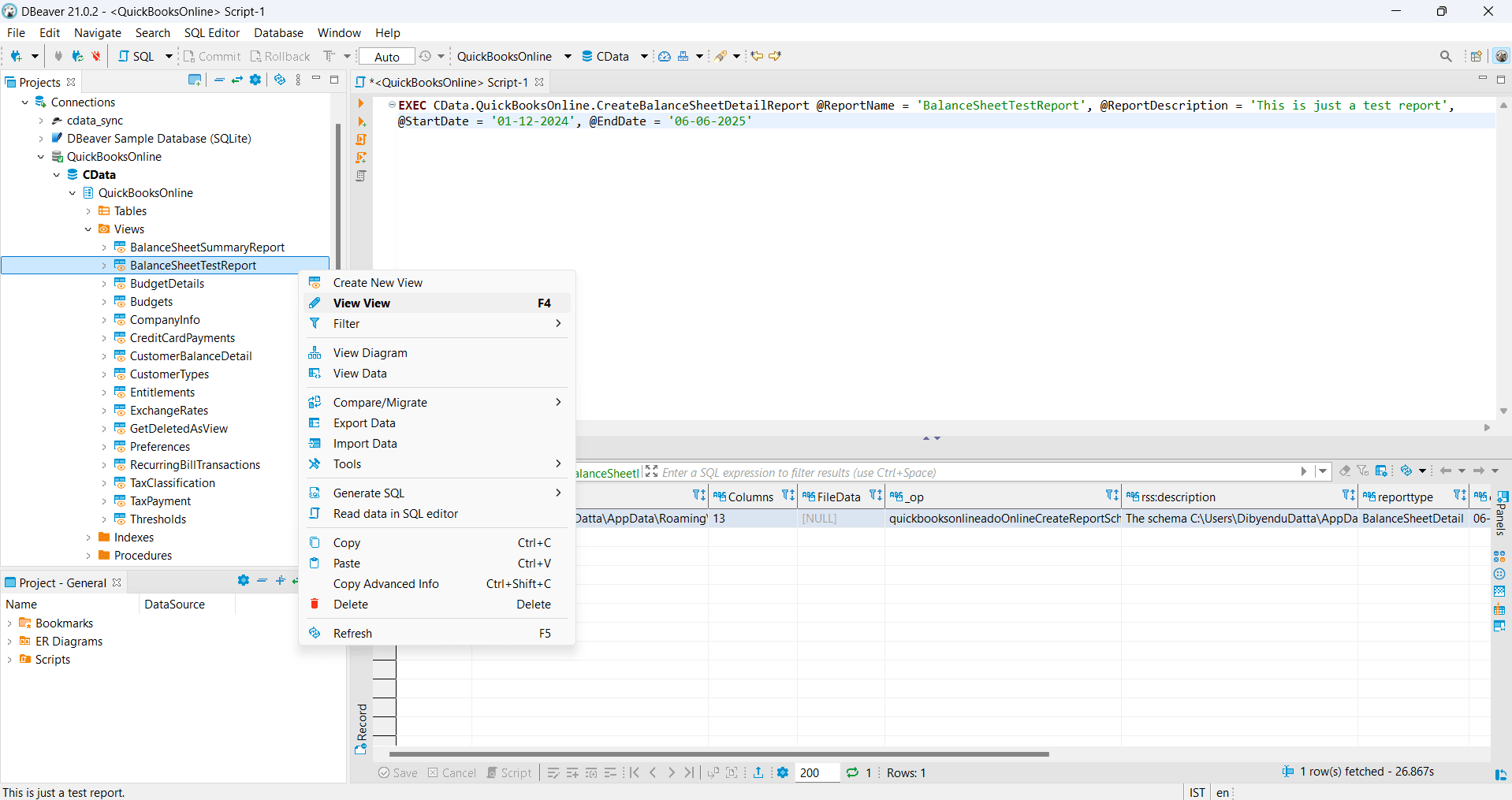Click Delete in the context menu
The image size is (1512, 800).
click(350, 605)
